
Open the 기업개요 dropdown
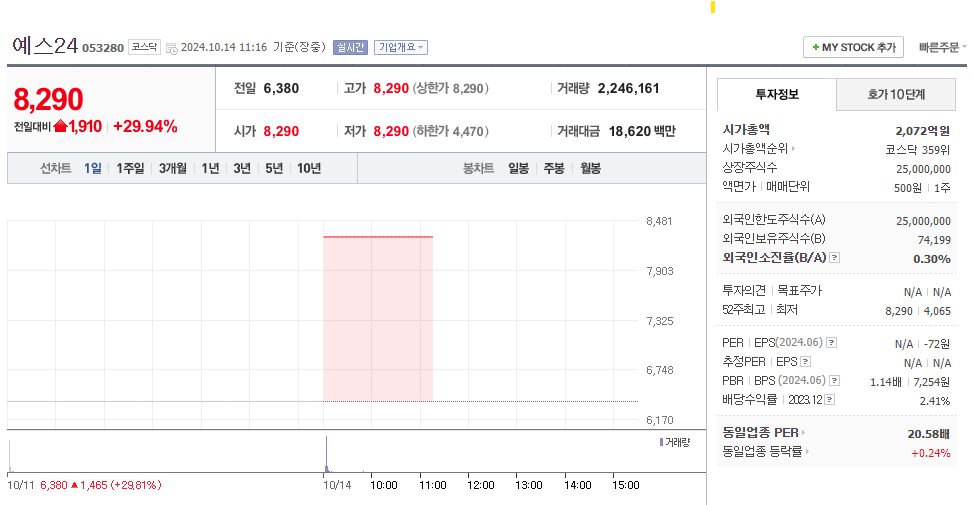pyautogui.click(x=401, y=47)
